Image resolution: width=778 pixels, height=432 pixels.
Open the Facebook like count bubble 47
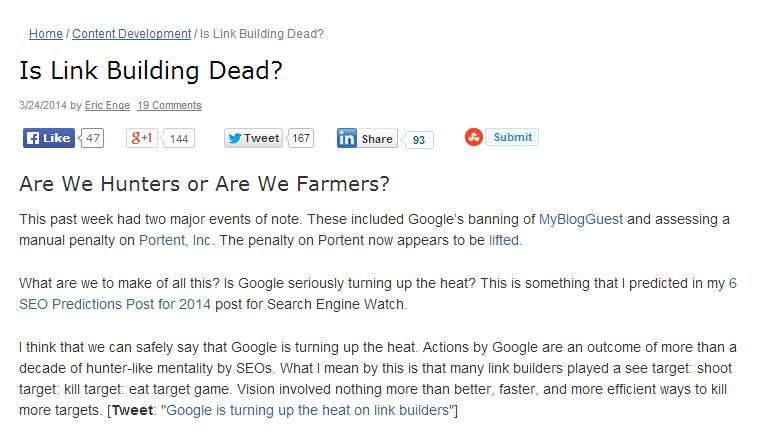click(92, 138)
